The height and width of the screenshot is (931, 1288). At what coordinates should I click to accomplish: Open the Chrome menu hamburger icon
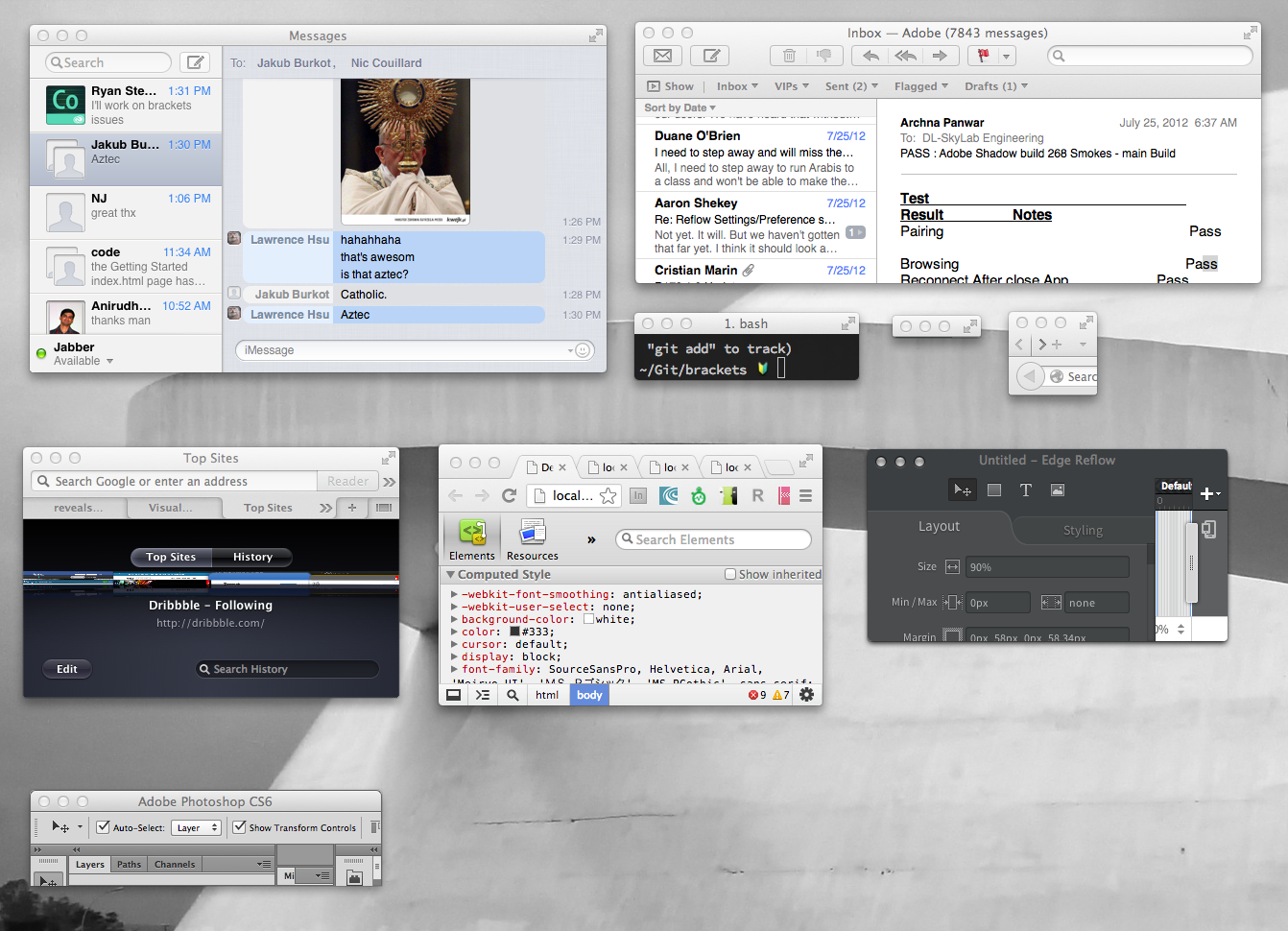[x=805, y=495]
